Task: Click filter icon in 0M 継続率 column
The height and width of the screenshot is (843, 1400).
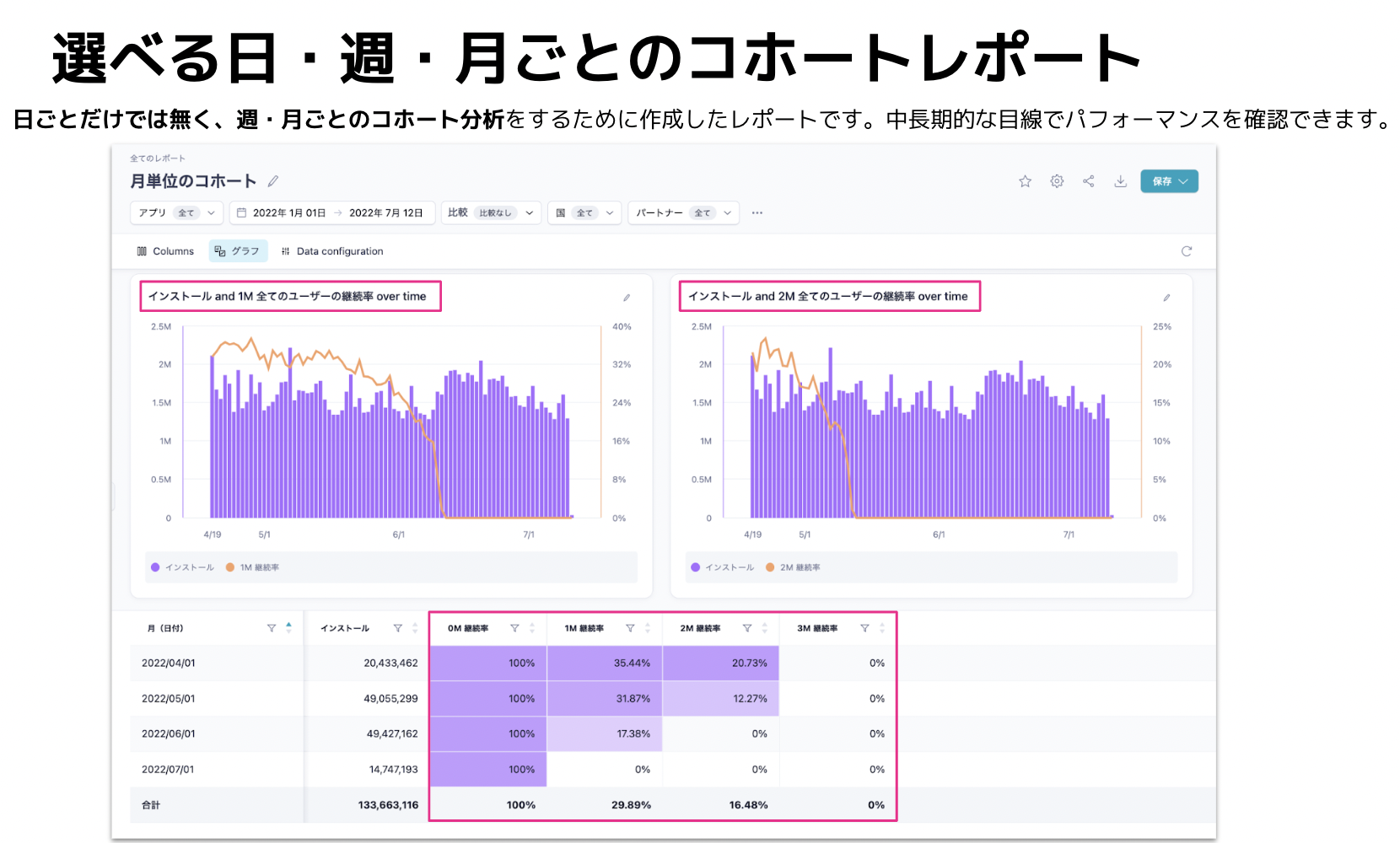Action: [x=514, y=628]
